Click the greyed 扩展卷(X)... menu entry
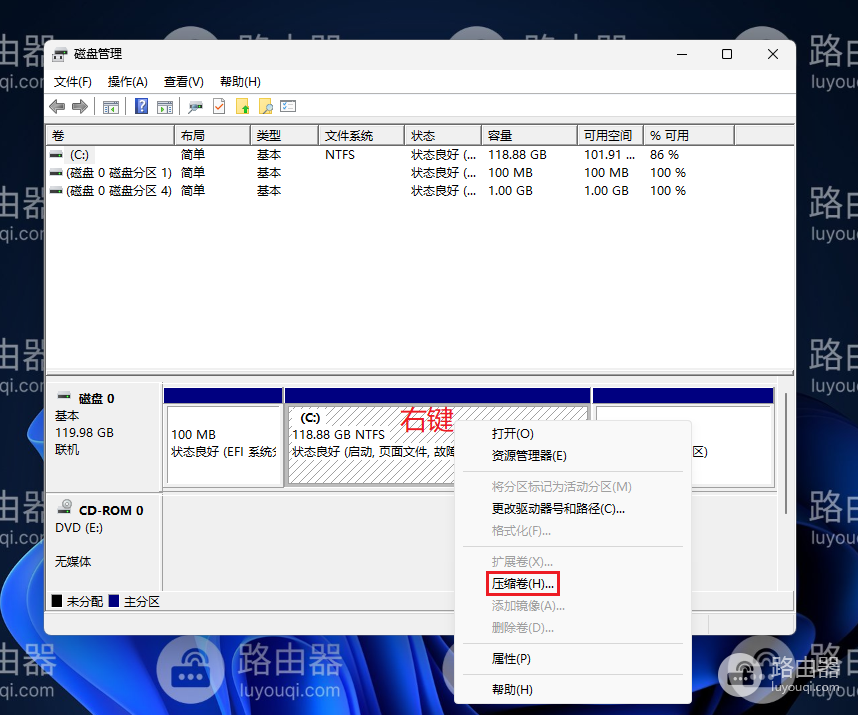This screenshot has width=858, height=715. click(x=573, y=562)
